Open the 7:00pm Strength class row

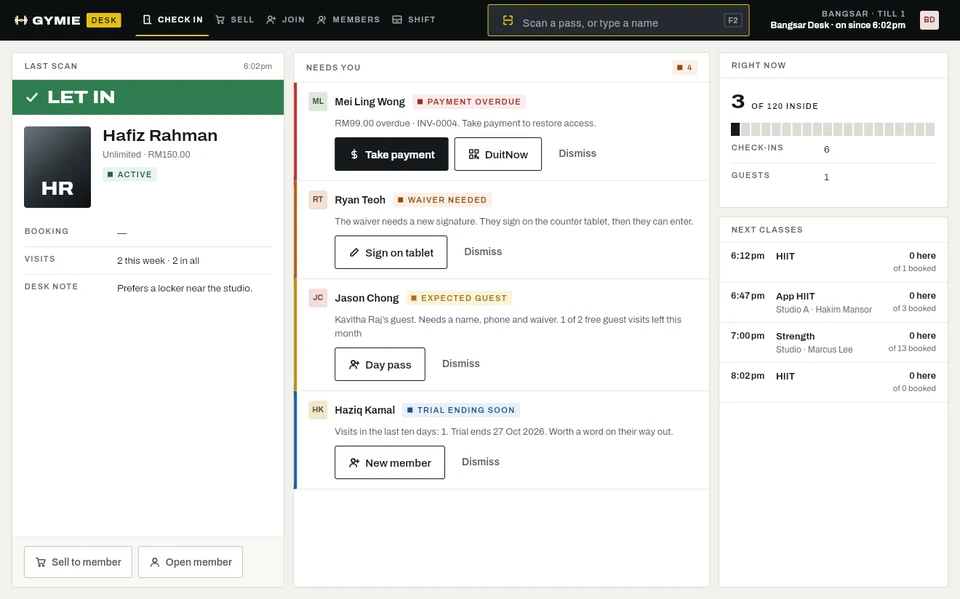click(x=833, y=342)
